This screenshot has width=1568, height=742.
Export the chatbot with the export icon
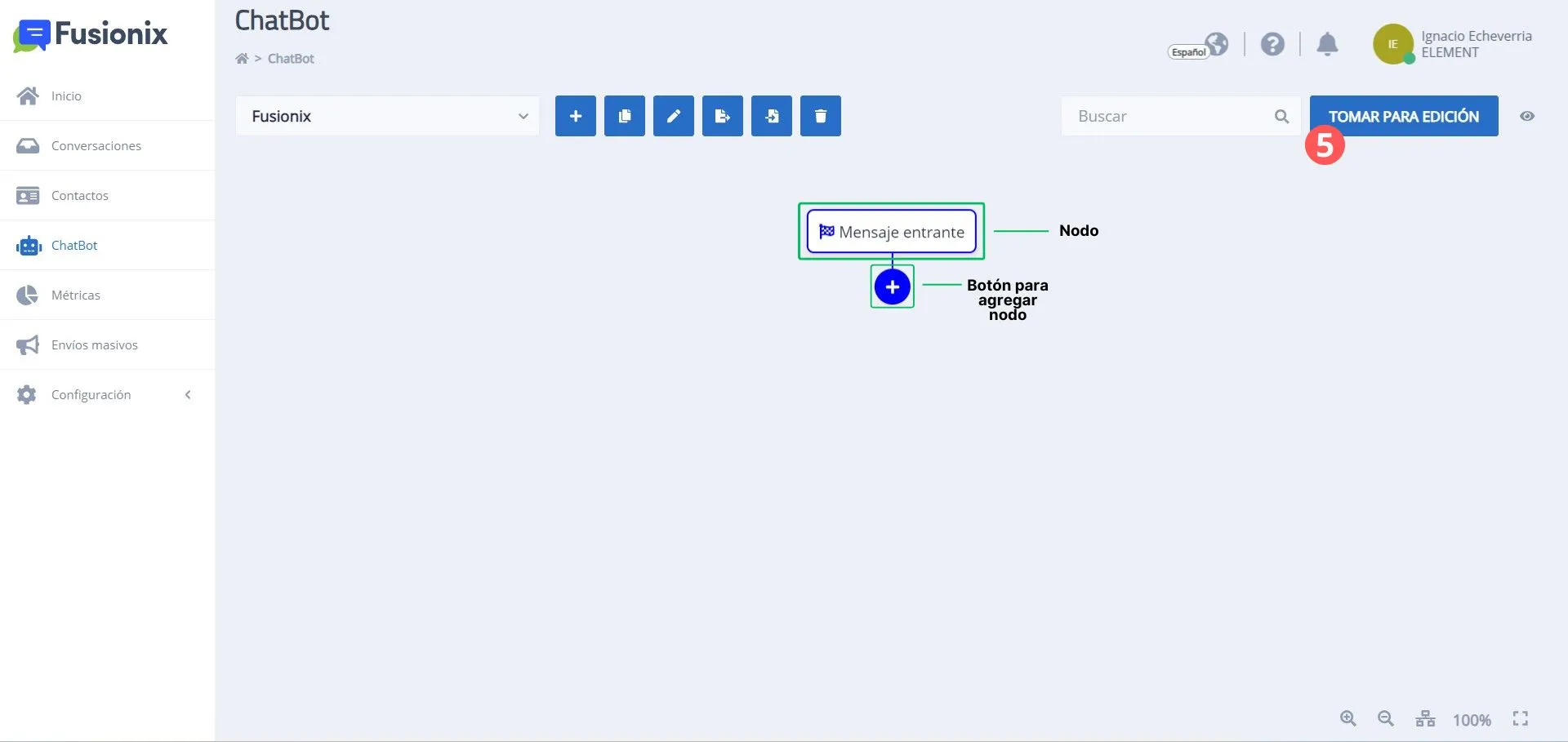pos(723,116)
